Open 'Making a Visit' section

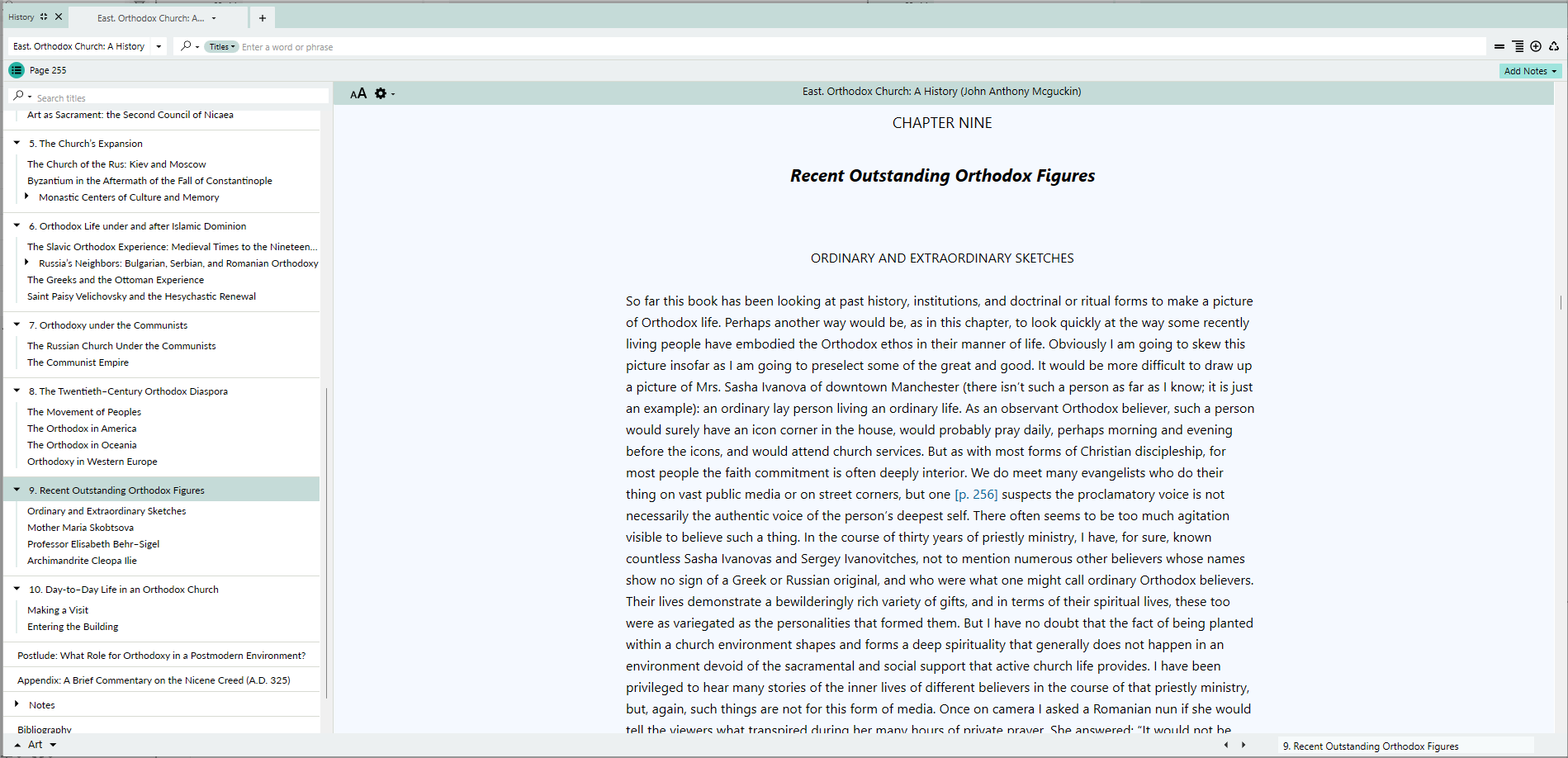[58, 610]
